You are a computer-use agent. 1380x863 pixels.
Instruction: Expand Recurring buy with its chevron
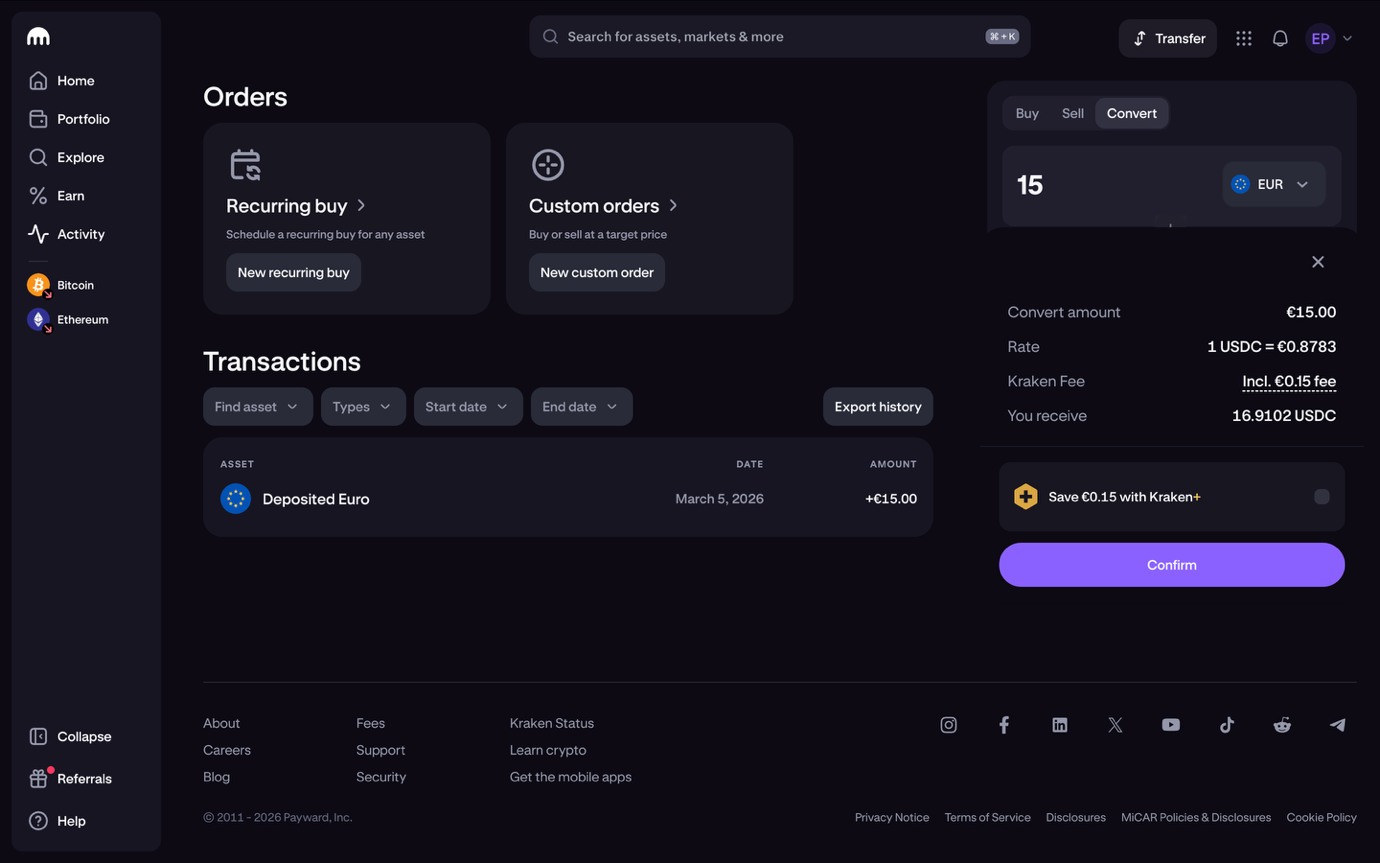click(x=362, y=206)
